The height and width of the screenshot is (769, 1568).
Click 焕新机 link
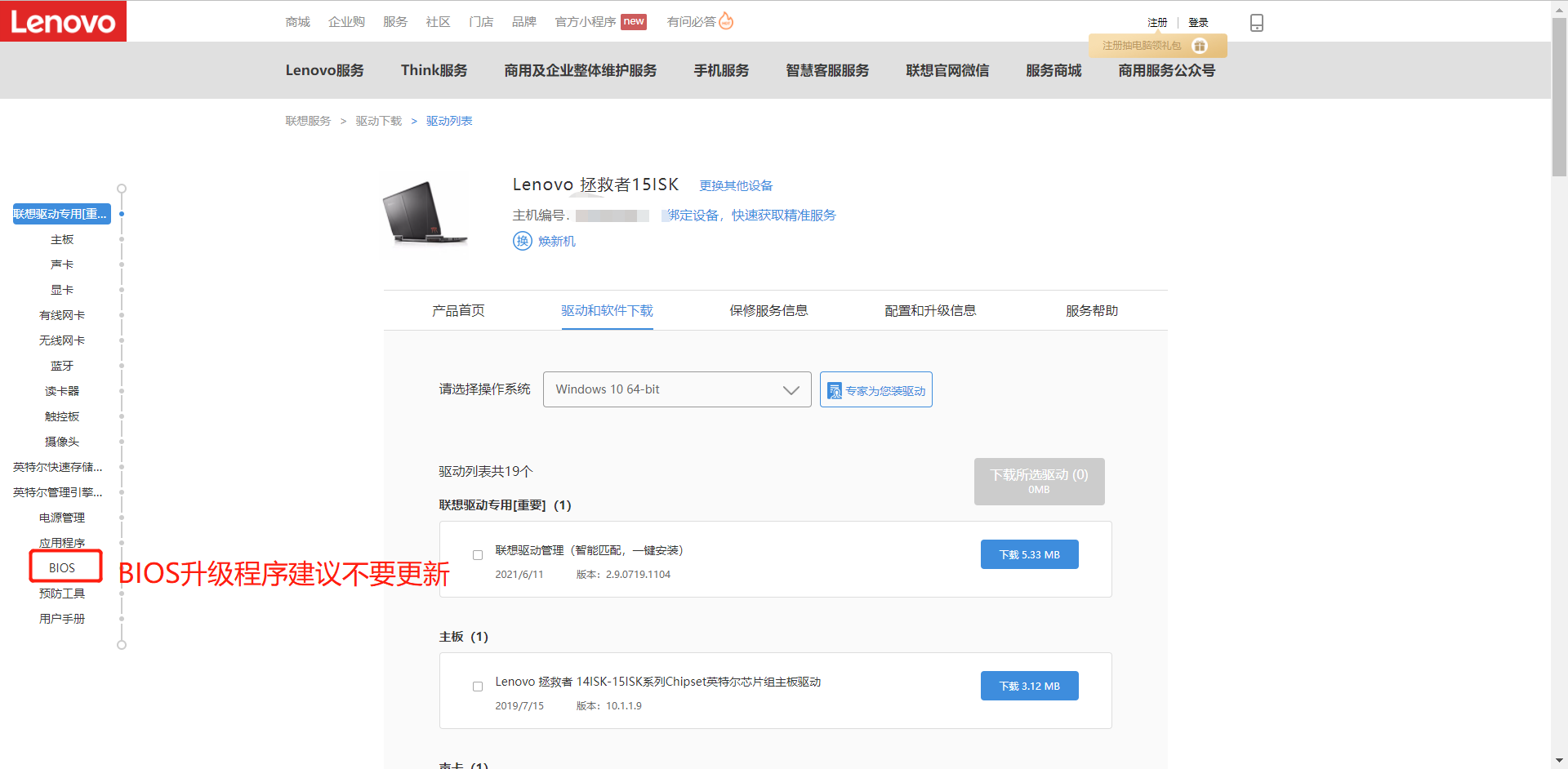(x=557, y=241)
